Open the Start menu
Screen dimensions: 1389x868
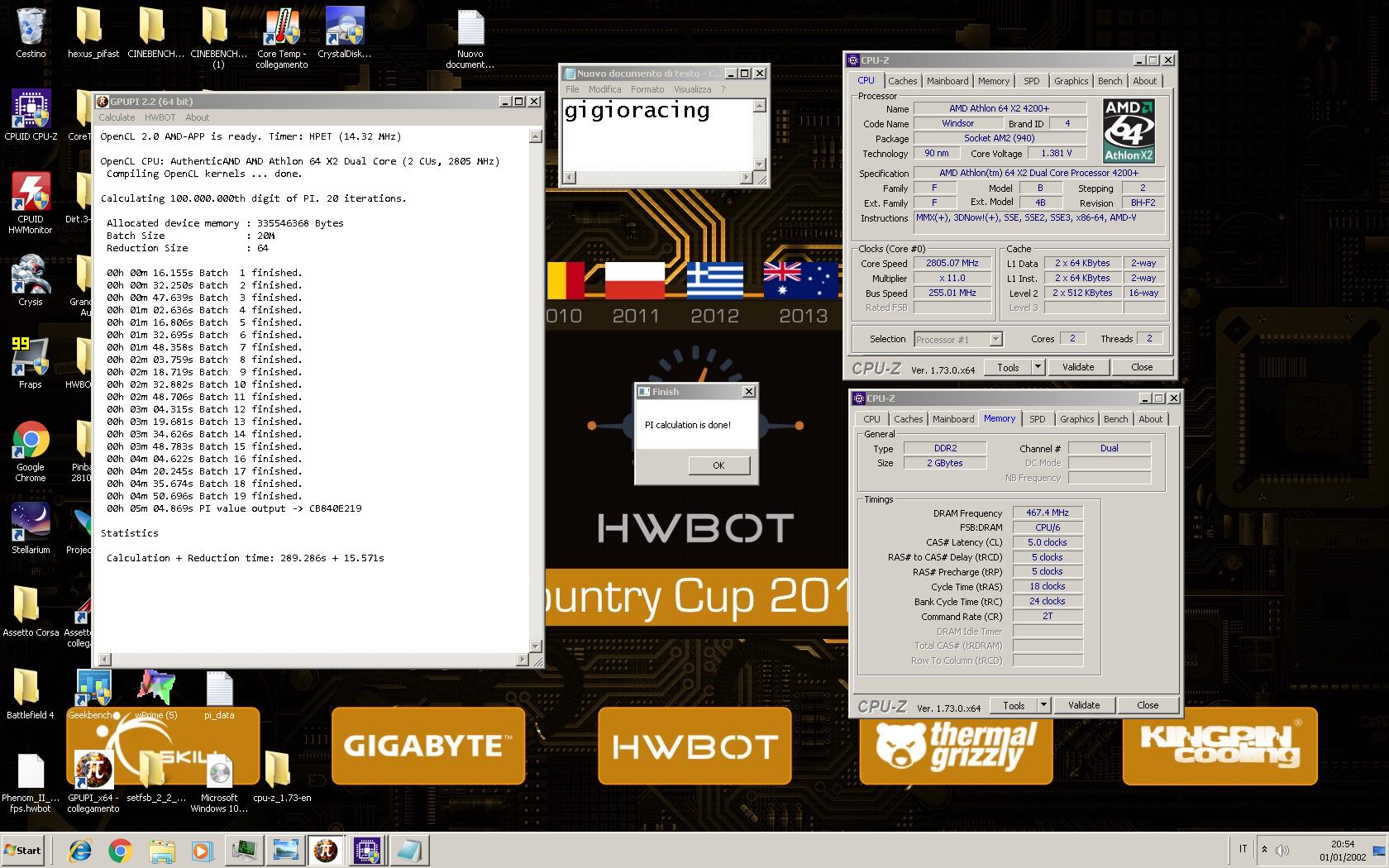point(23,851)
